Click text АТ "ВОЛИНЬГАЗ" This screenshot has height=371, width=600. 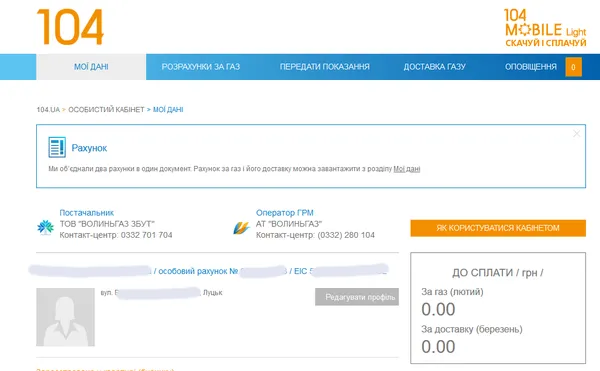(289, 224)
